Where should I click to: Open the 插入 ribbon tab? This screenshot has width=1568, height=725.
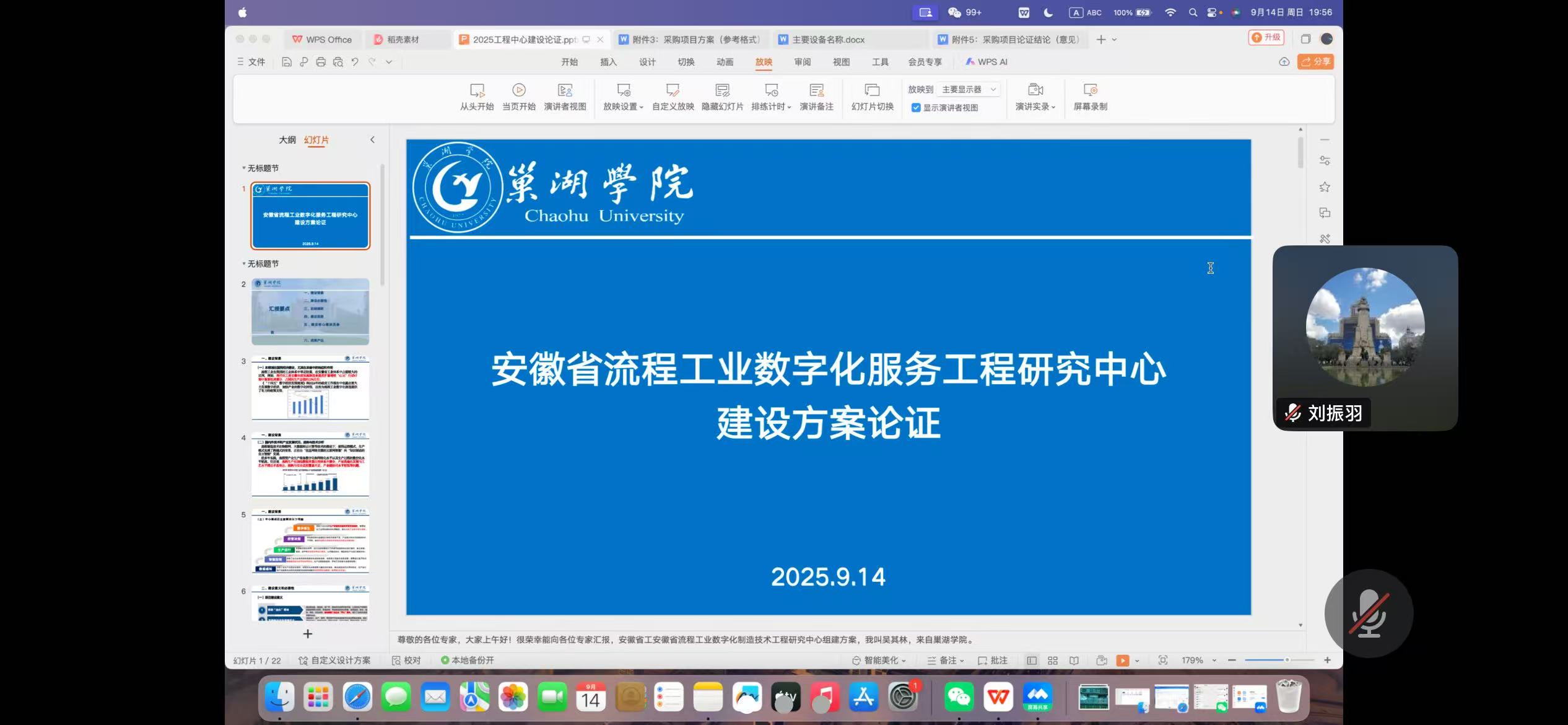click(x=608, y=62)
